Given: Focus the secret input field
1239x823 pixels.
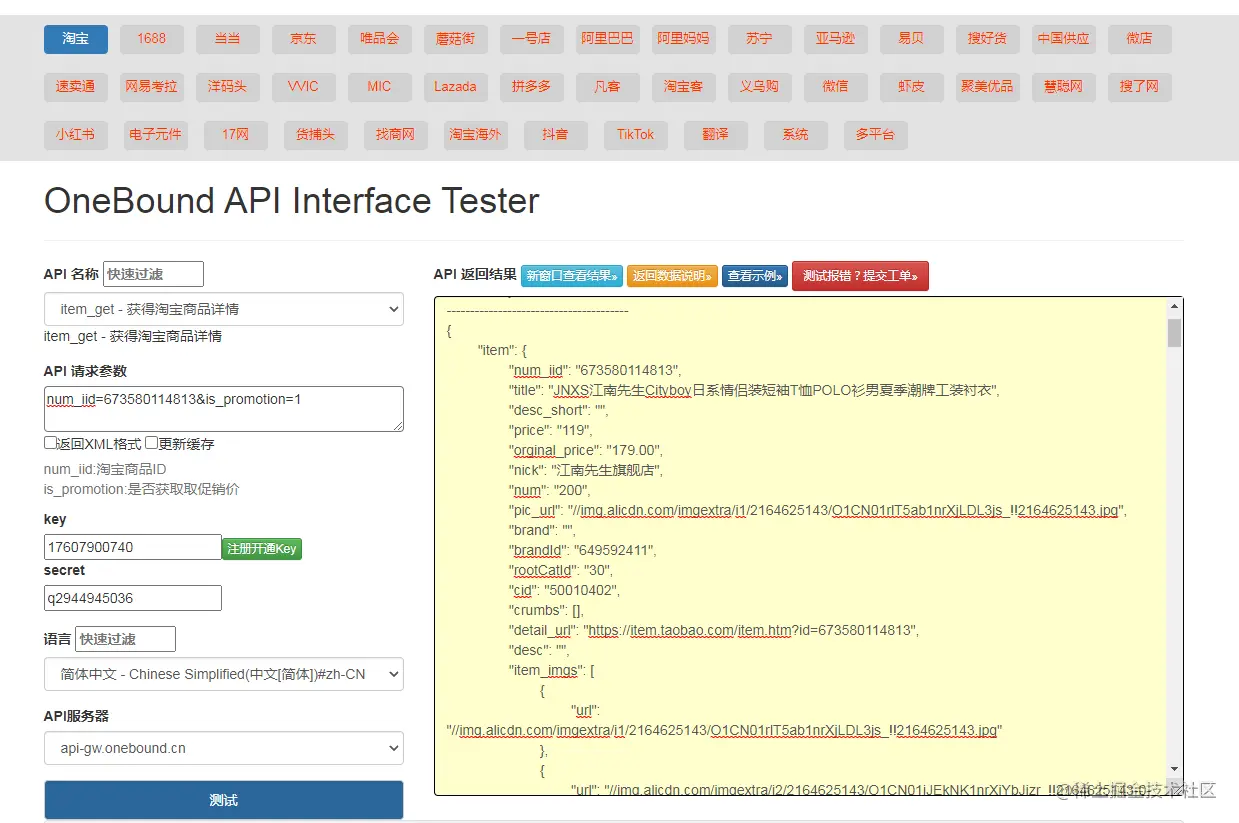Looking at the screenshot, I should click(x=133, y=598).
